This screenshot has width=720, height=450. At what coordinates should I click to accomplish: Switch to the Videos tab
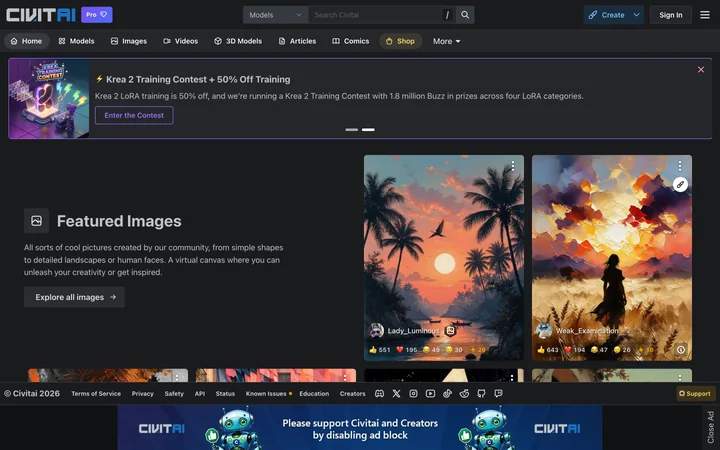(x=180, y=41)
